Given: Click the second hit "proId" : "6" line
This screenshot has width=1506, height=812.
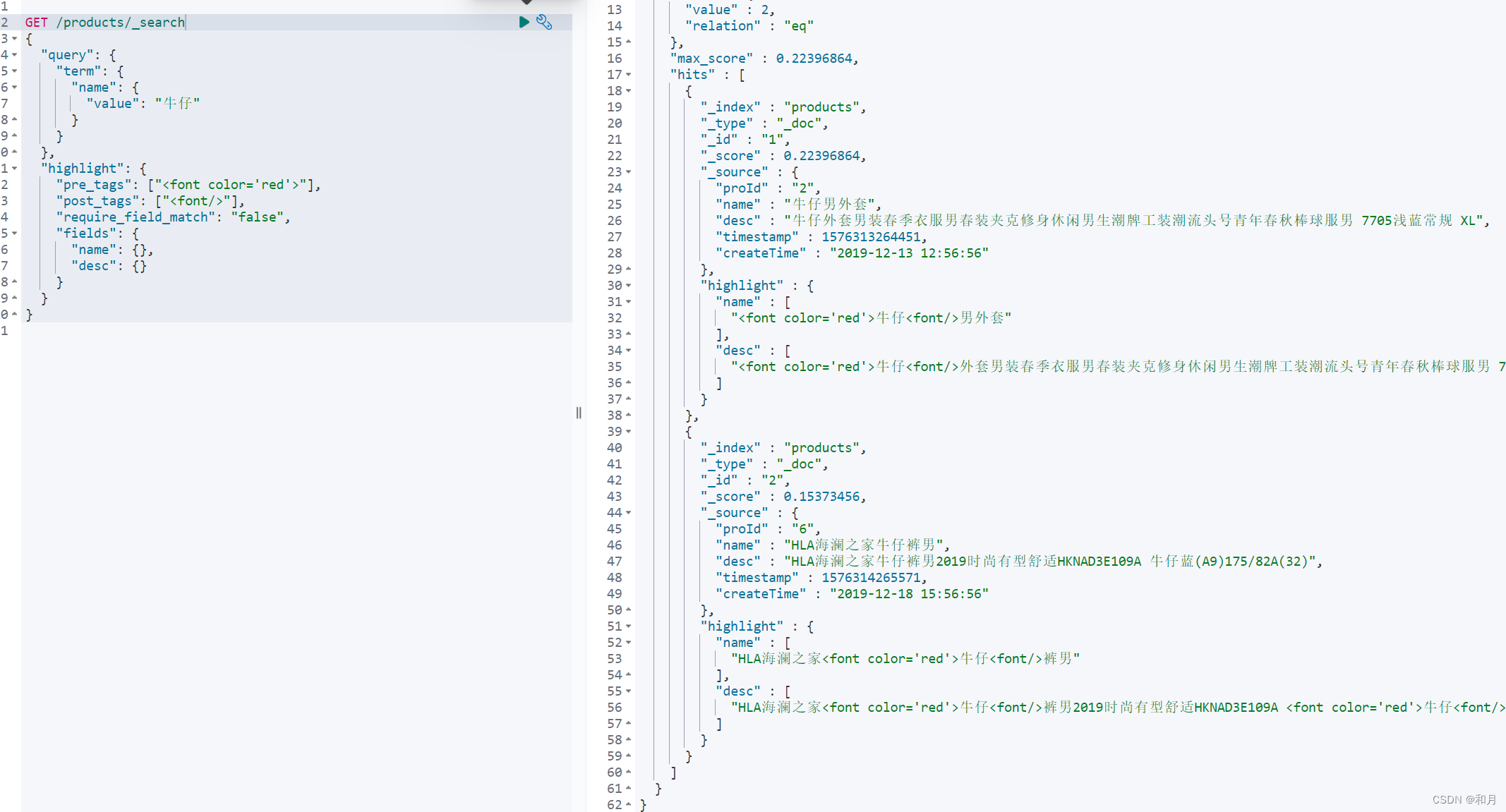Looking at the screenshot, I should [x=768, y=529].
